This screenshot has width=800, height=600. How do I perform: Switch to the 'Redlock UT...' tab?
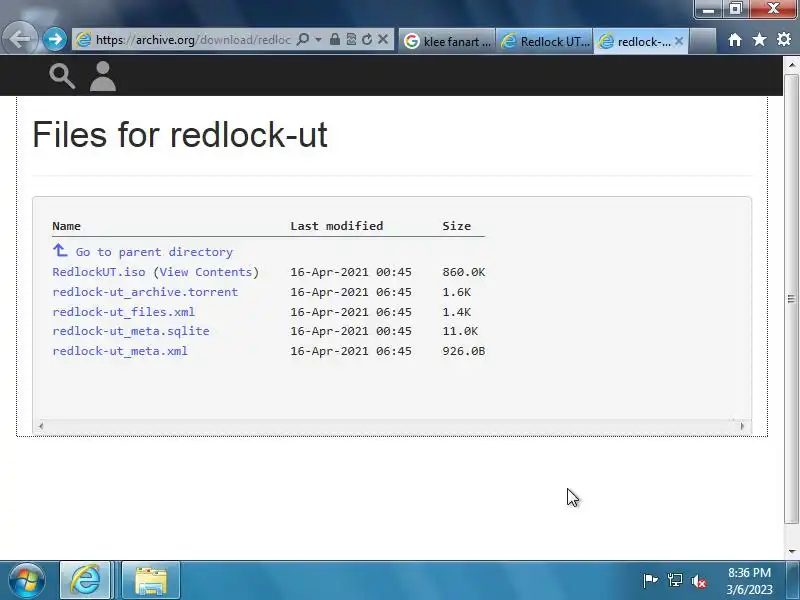point(544,41)
